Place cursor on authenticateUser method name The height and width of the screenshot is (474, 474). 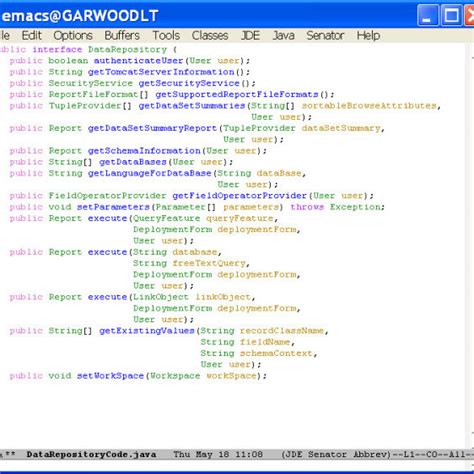(138, 61)
